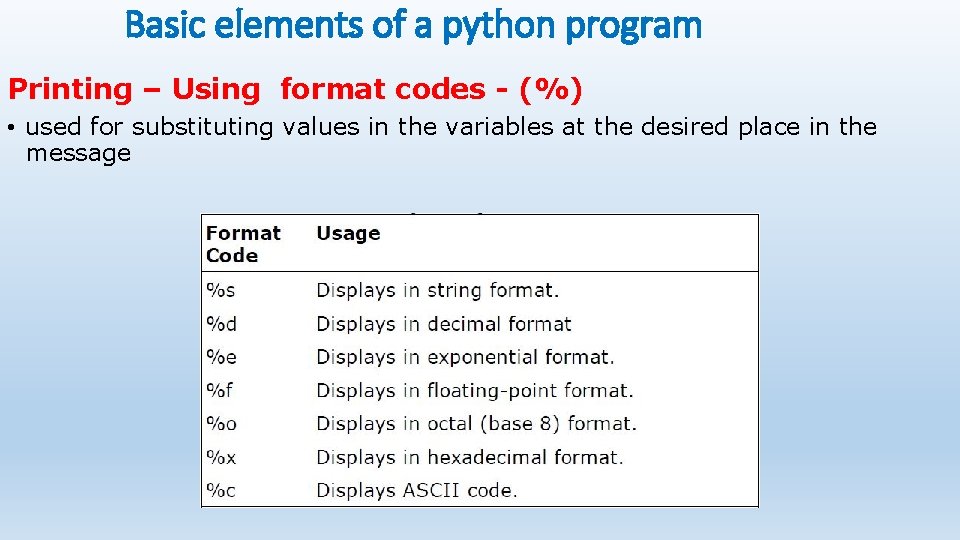Click 'Displays in decimal format' cell
The image size is (960, 540).
(444, 323)
